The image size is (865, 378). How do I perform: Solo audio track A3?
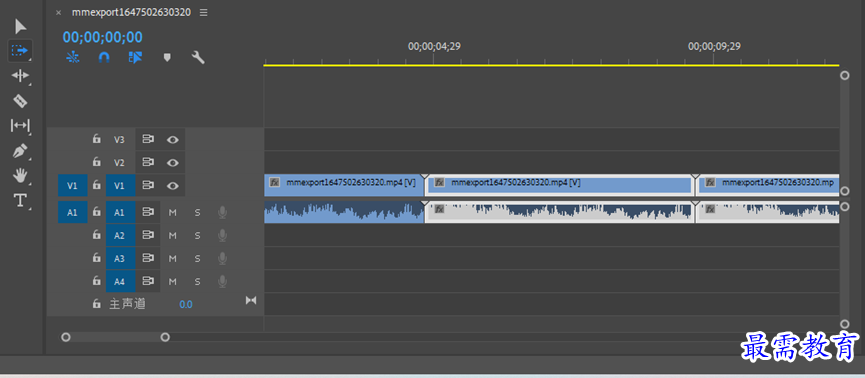(x=197, y=259)
